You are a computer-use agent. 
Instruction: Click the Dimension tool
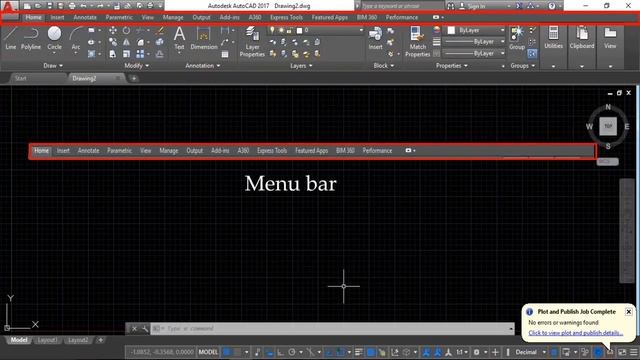204,38
